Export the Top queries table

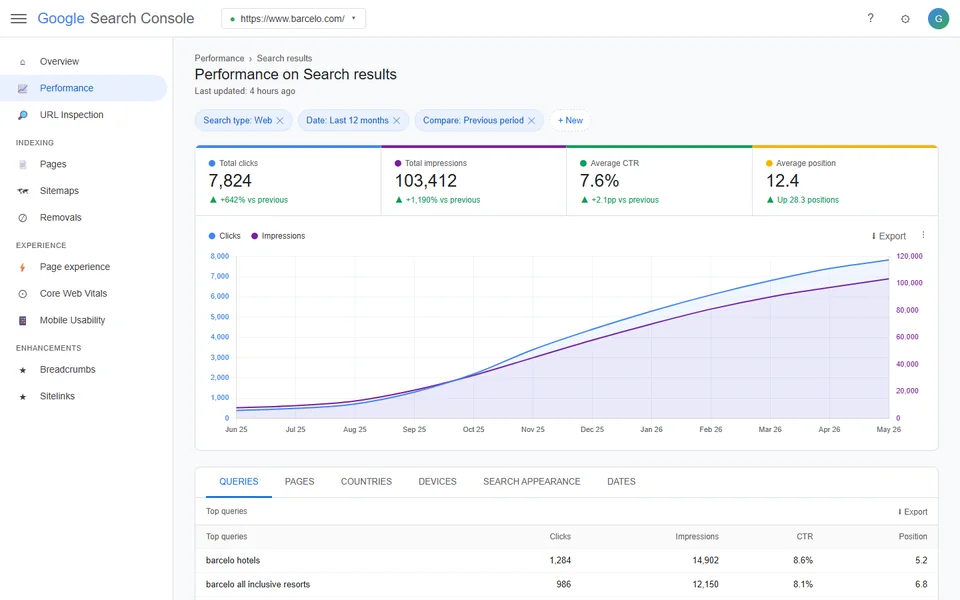pyautogui.click(x=912, y=512)
